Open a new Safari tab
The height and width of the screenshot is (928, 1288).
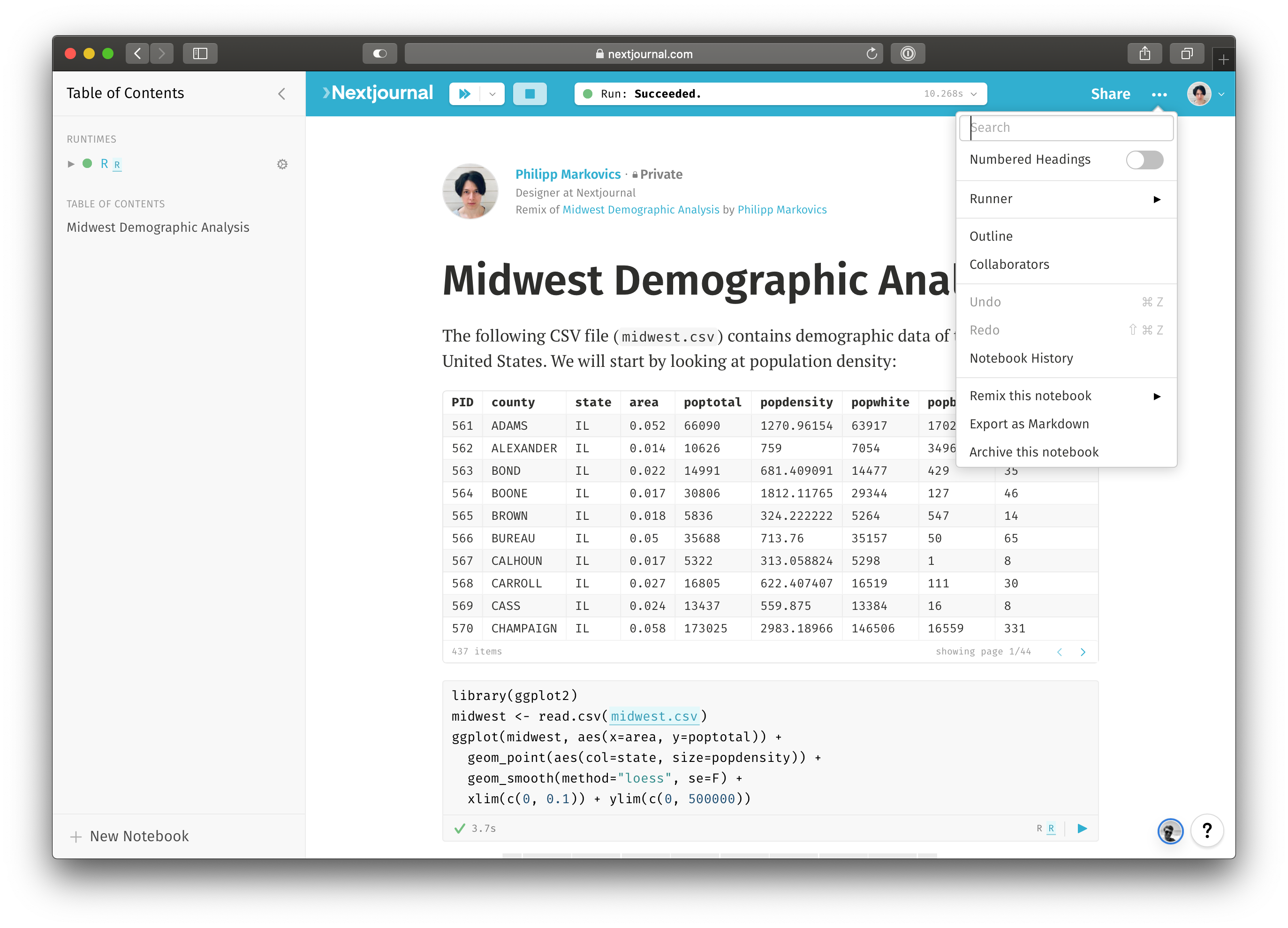coord(1223,59)
